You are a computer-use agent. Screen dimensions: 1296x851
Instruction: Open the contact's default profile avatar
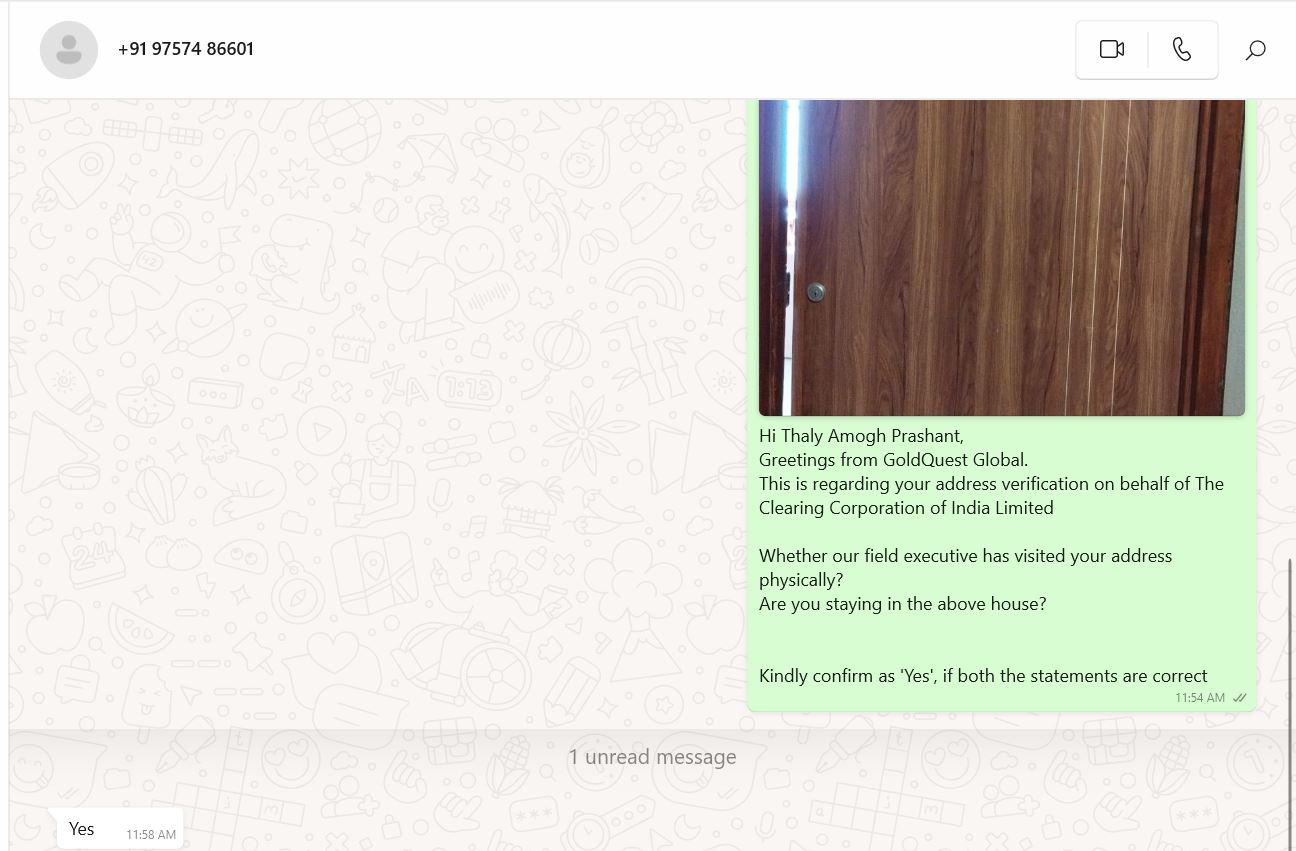[x=69, y=50]
